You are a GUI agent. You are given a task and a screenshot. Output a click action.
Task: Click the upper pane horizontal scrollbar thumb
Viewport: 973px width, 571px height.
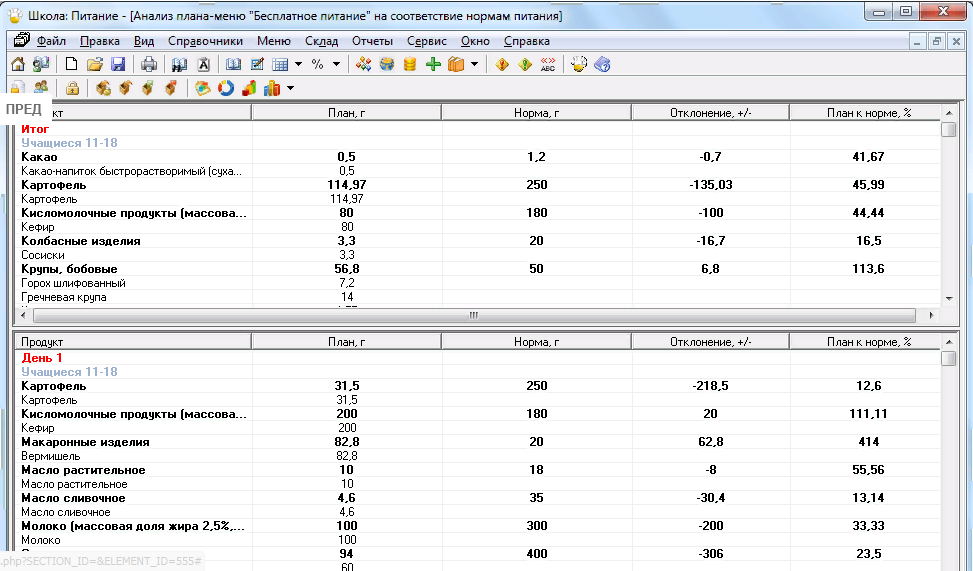pyautogui.click(x=472, y=315)
